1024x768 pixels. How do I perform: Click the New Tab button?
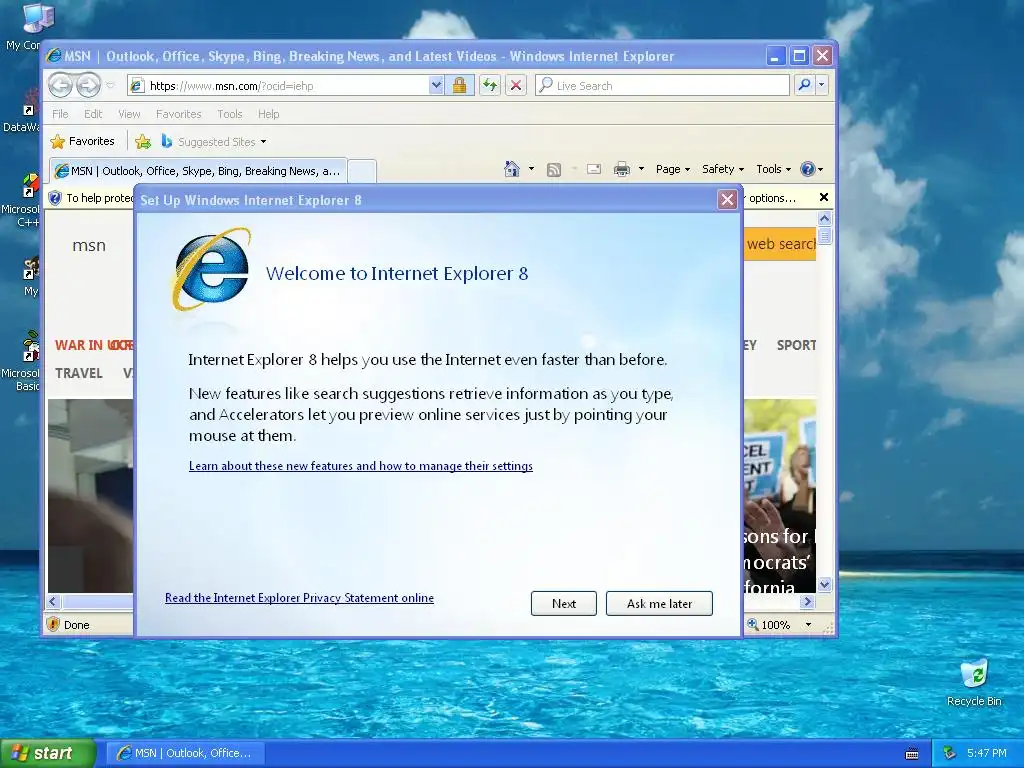click(x=362, y=171)
